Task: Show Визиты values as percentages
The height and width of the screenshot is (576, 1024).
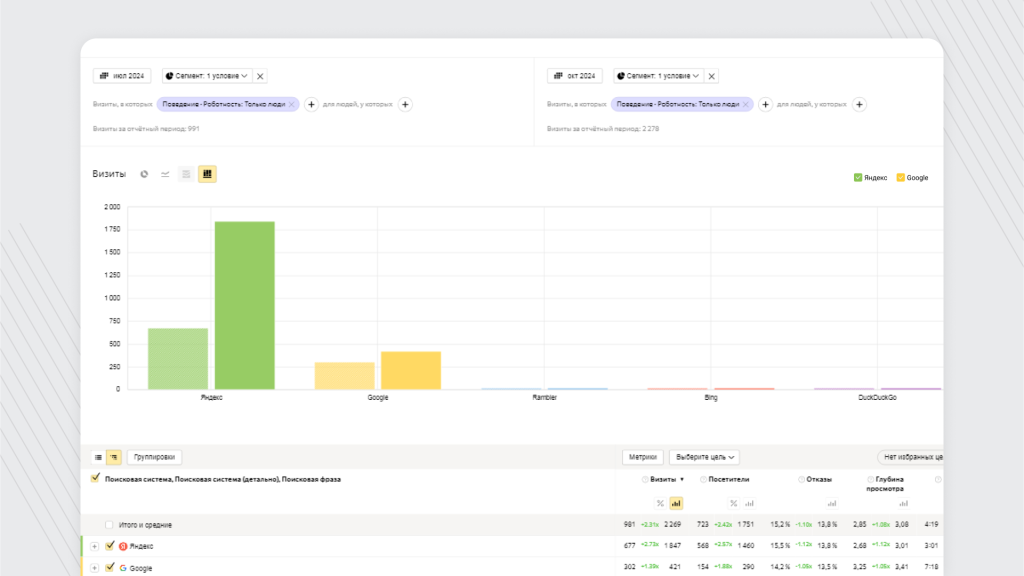Action: point(660,504)
